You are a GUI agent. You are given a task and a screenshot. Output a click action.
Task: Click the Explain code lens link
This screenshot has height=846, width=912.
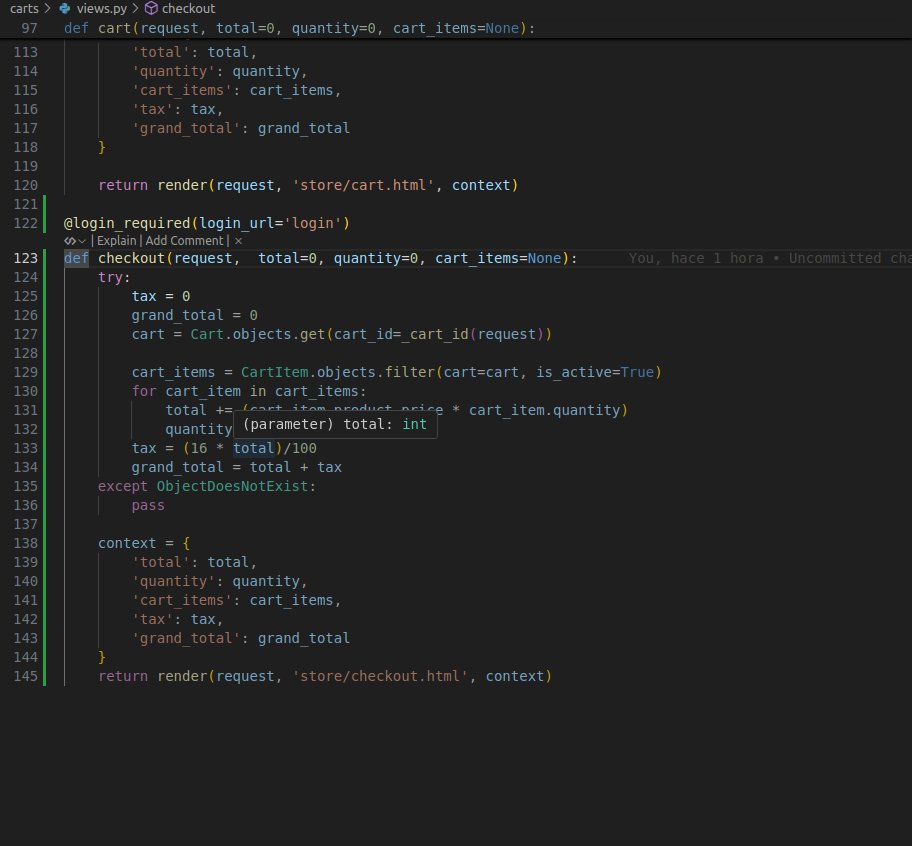pos(116,241)
